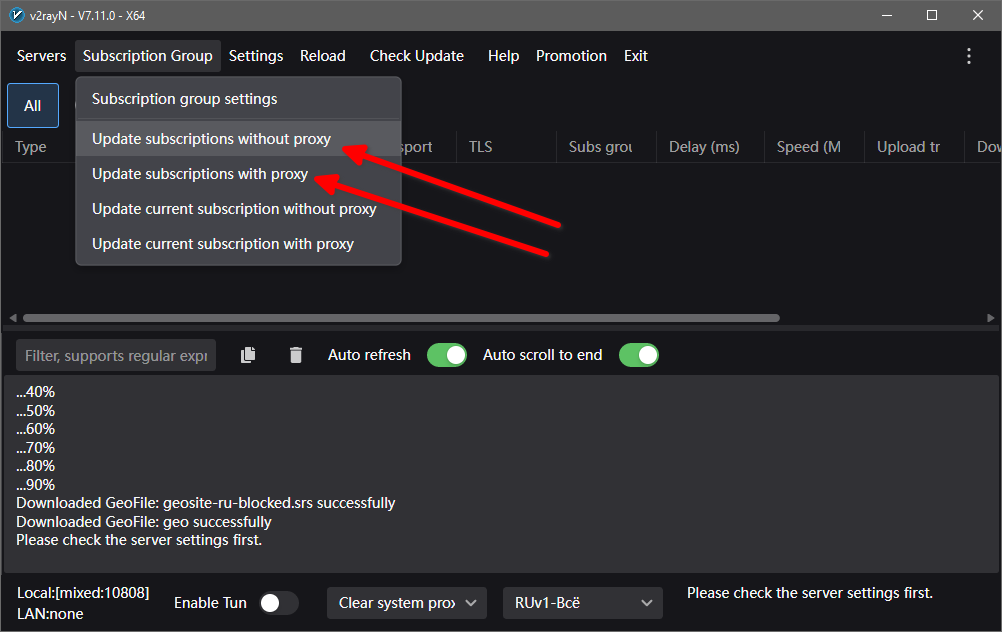
Task: Maximize the v2rayN window
Action: [932, 15]
